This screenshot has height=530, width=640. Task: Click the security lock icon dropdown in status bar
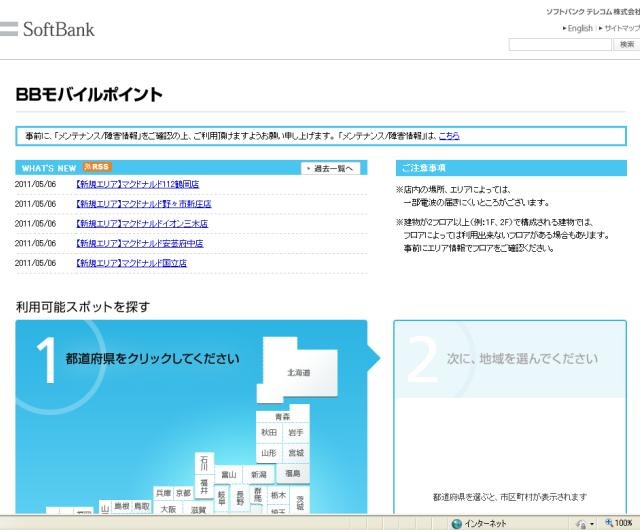click(584, 523)
